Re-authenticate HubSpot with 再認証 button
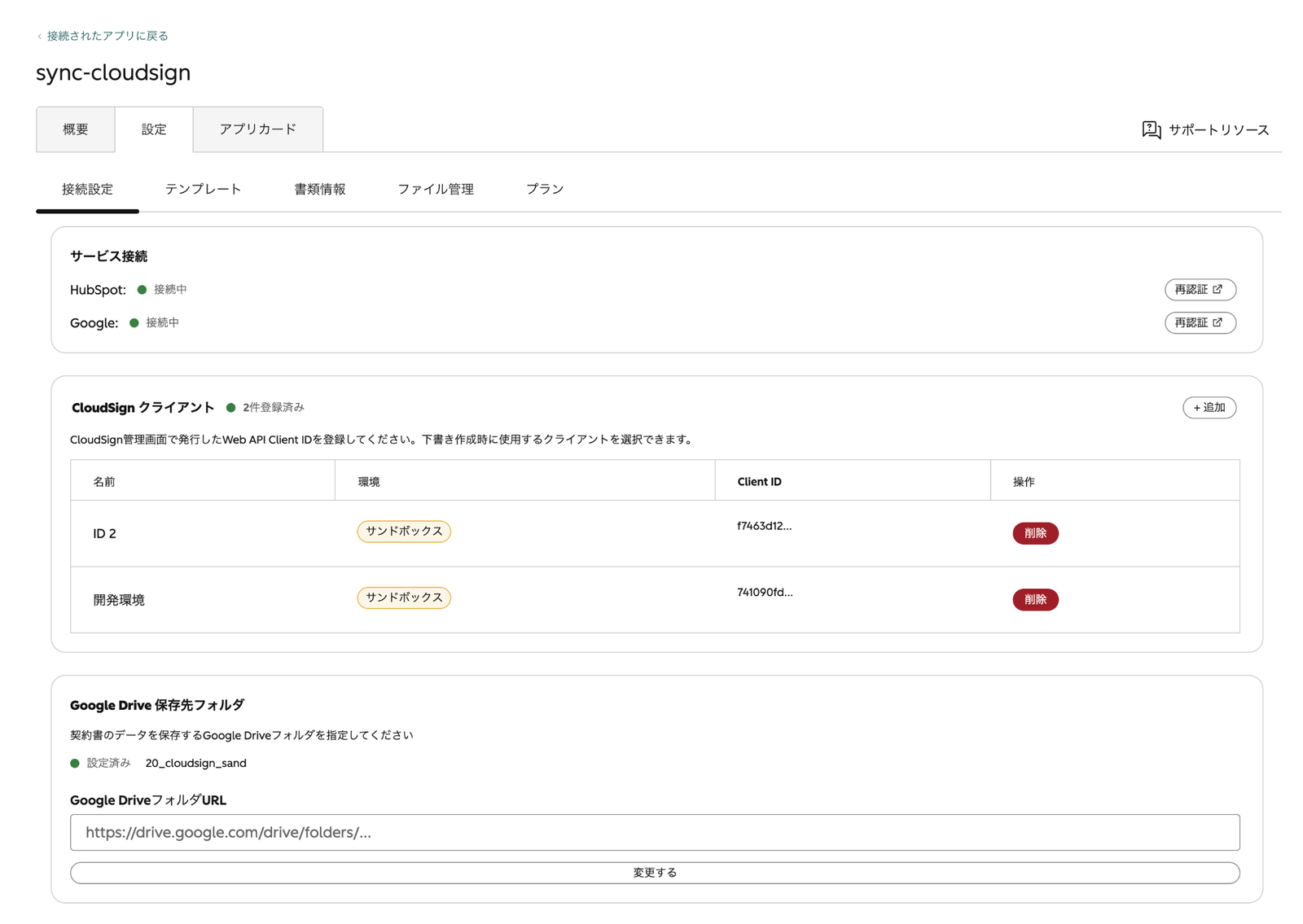 [1200, 289]
